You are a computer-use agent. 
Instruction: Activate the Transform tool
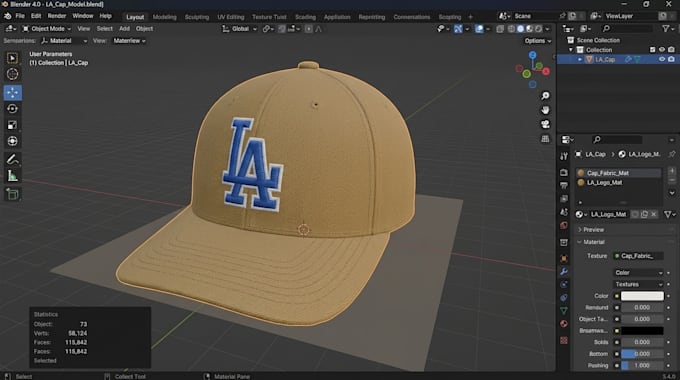point(12,141)
